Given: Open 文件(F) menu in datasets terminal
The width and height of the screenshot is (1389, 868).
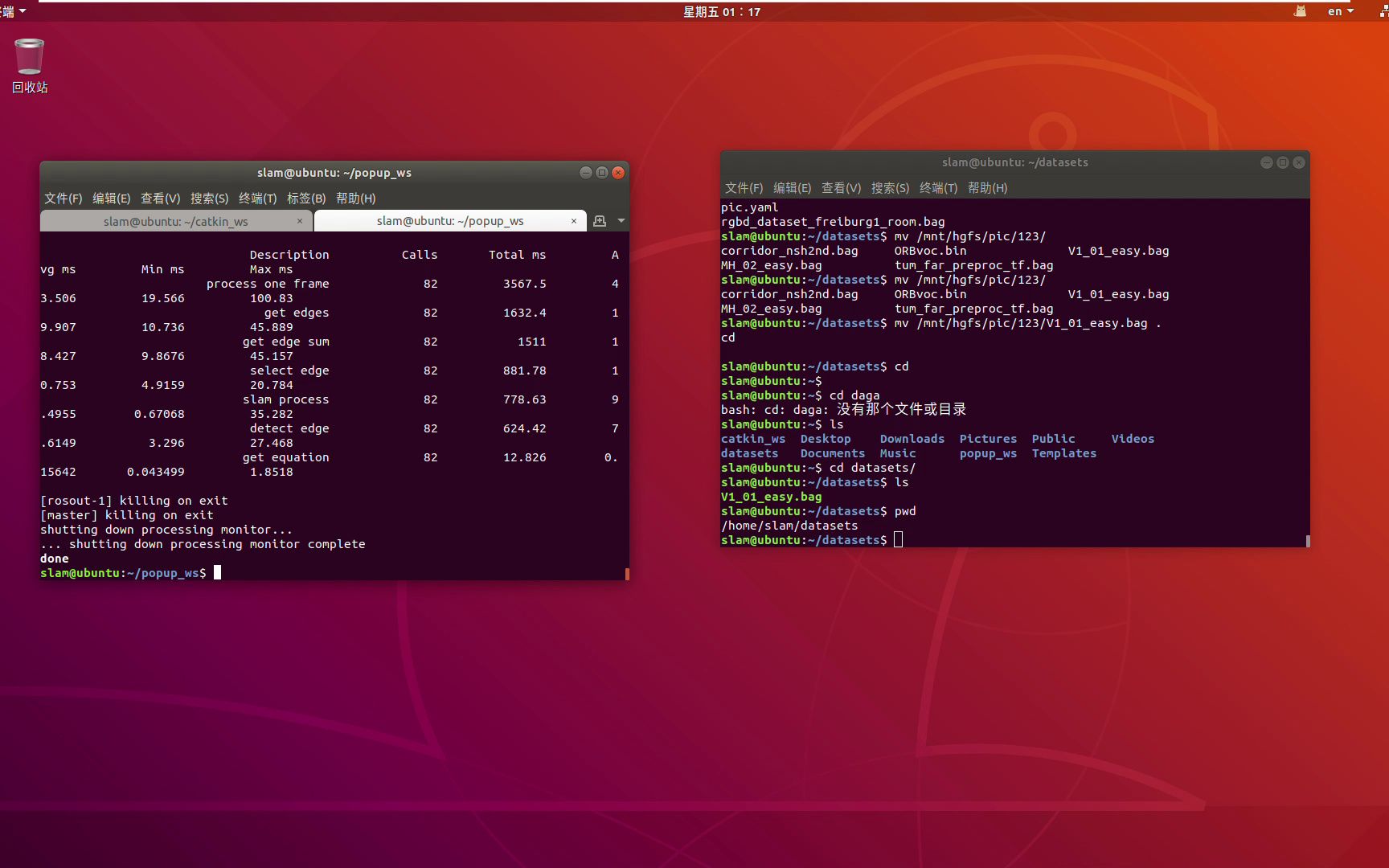Looking at the screenshot, I should (x=744, y=188).
